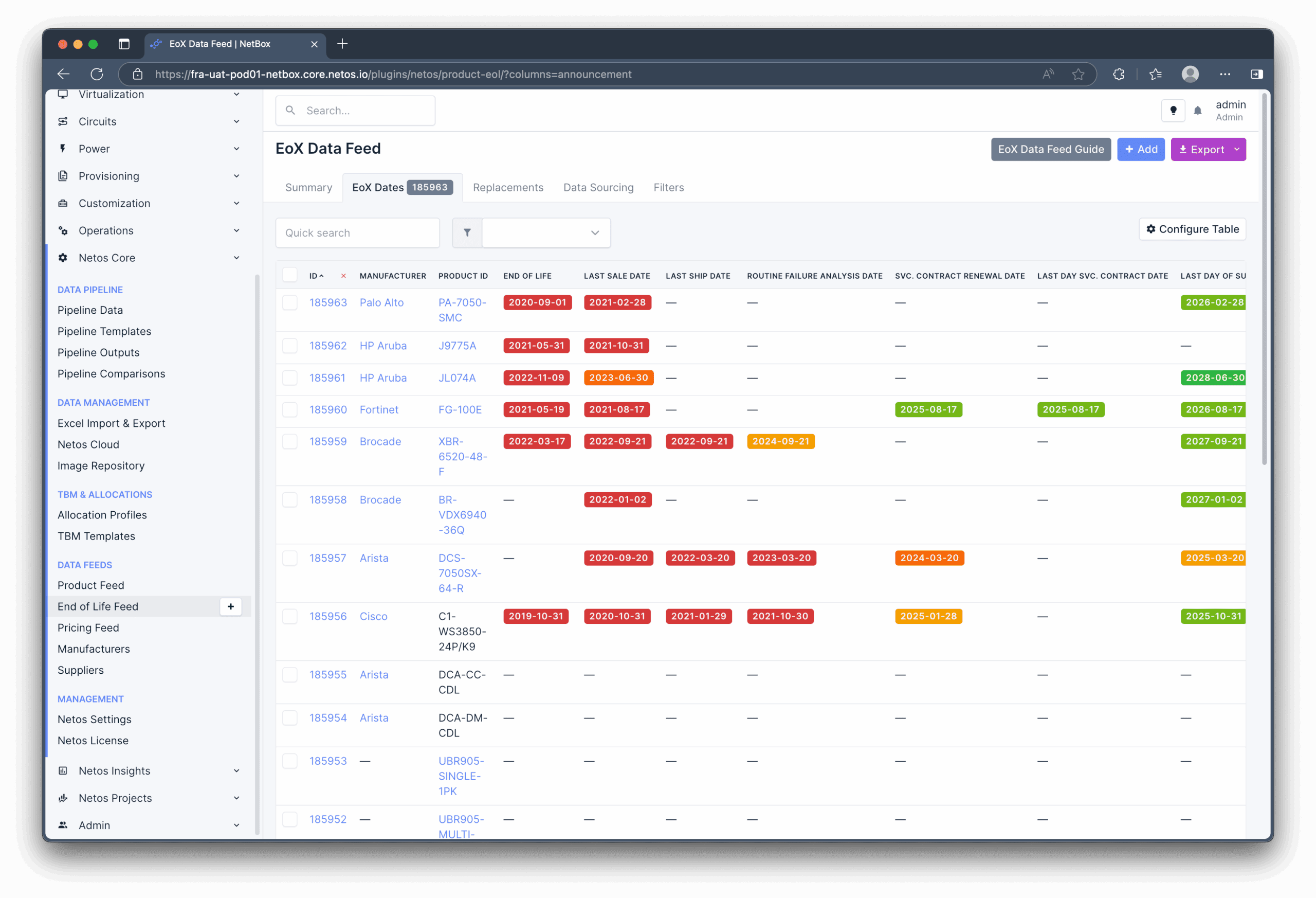Screen dimensions: 1316x898
Task: Click the browser back arrow
Action: pos(63,74)
